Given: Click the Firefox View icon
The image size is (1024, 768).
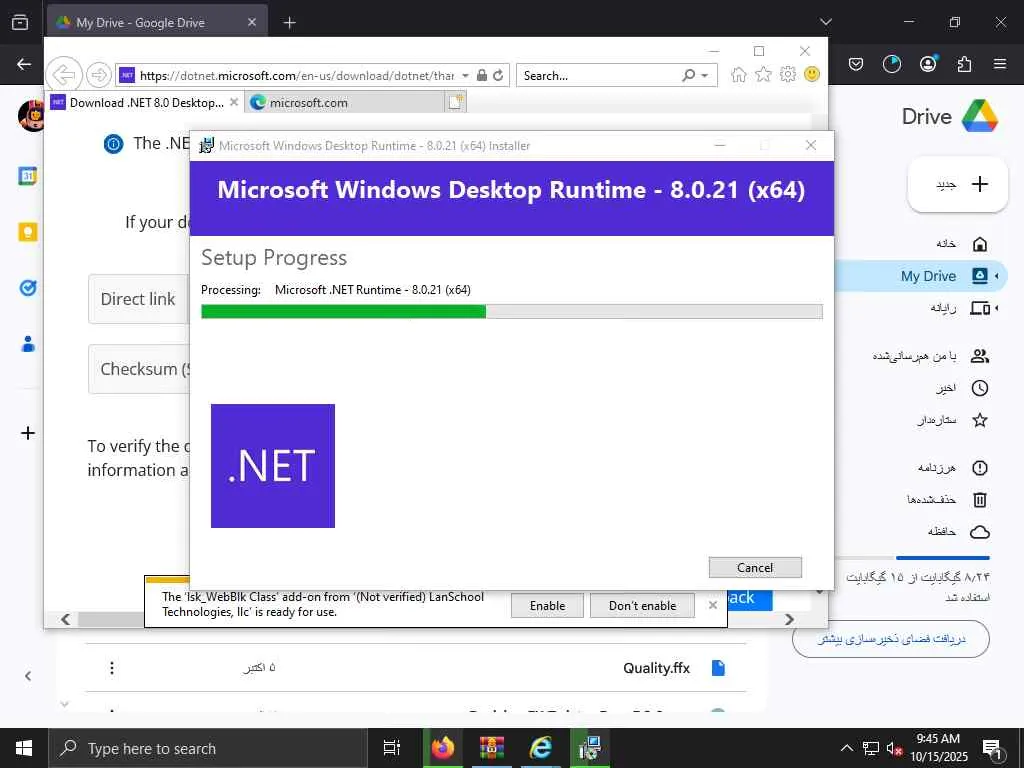Looking at the screenshot, I should click(20, 22).
